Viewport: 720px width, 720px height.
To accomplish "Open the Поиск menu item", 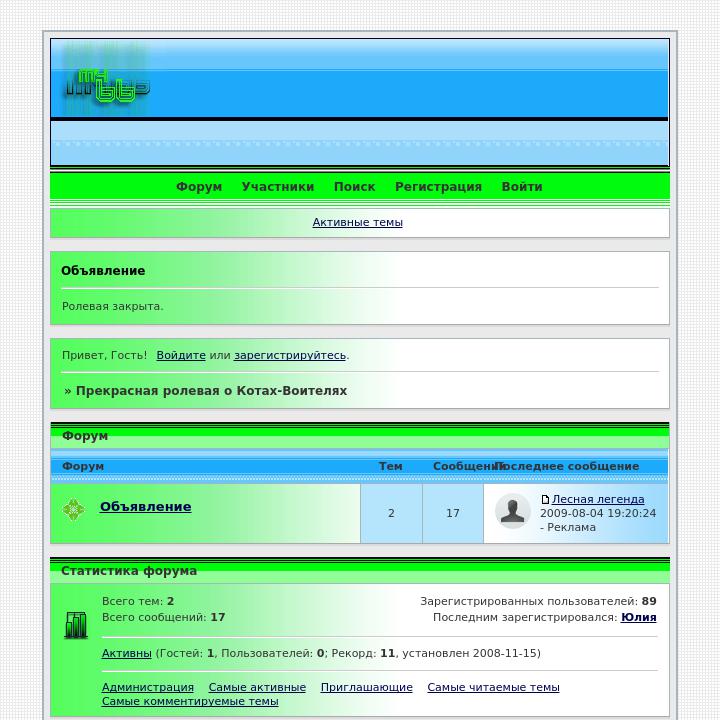I will click(x=354, y=186).
